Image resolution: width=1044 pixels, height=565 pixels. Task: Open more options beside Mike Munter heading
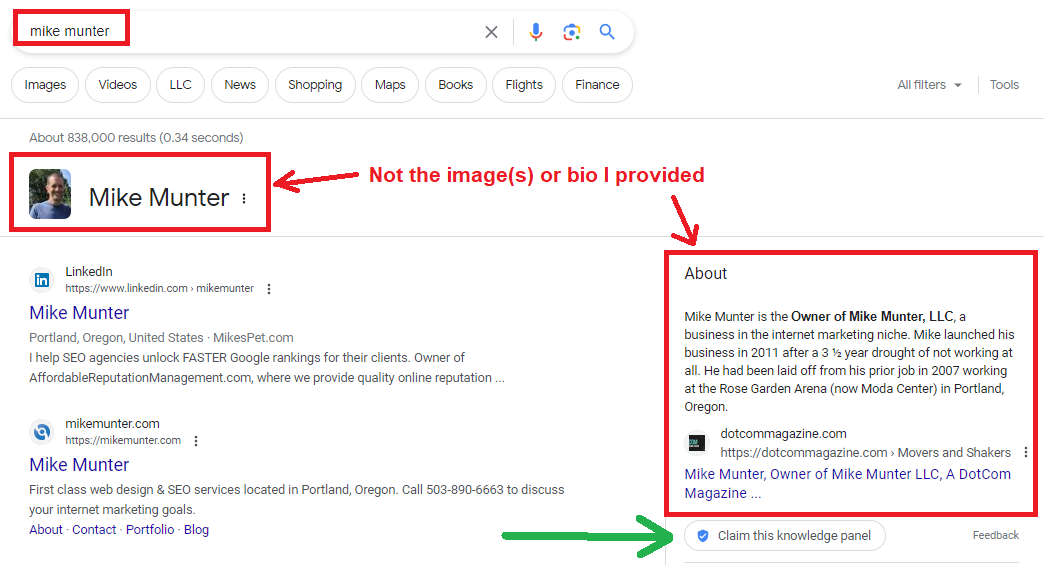(244, 198)
